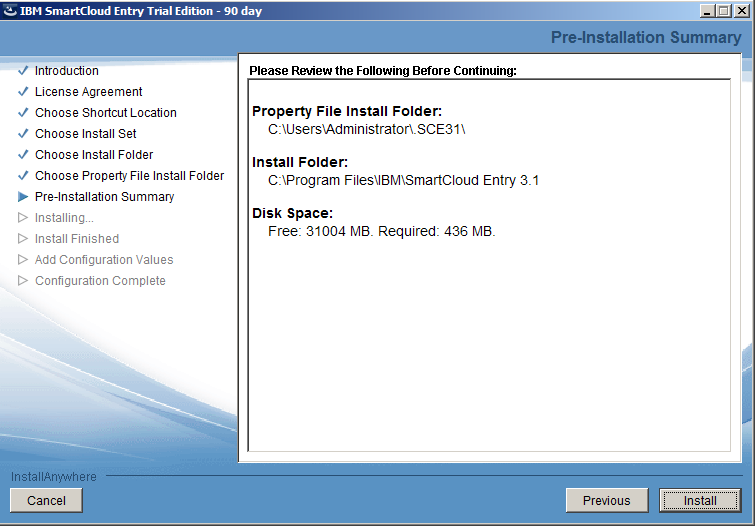
Task: Click the IBM SmartCloud title bar icon
Action: [10, 11]
